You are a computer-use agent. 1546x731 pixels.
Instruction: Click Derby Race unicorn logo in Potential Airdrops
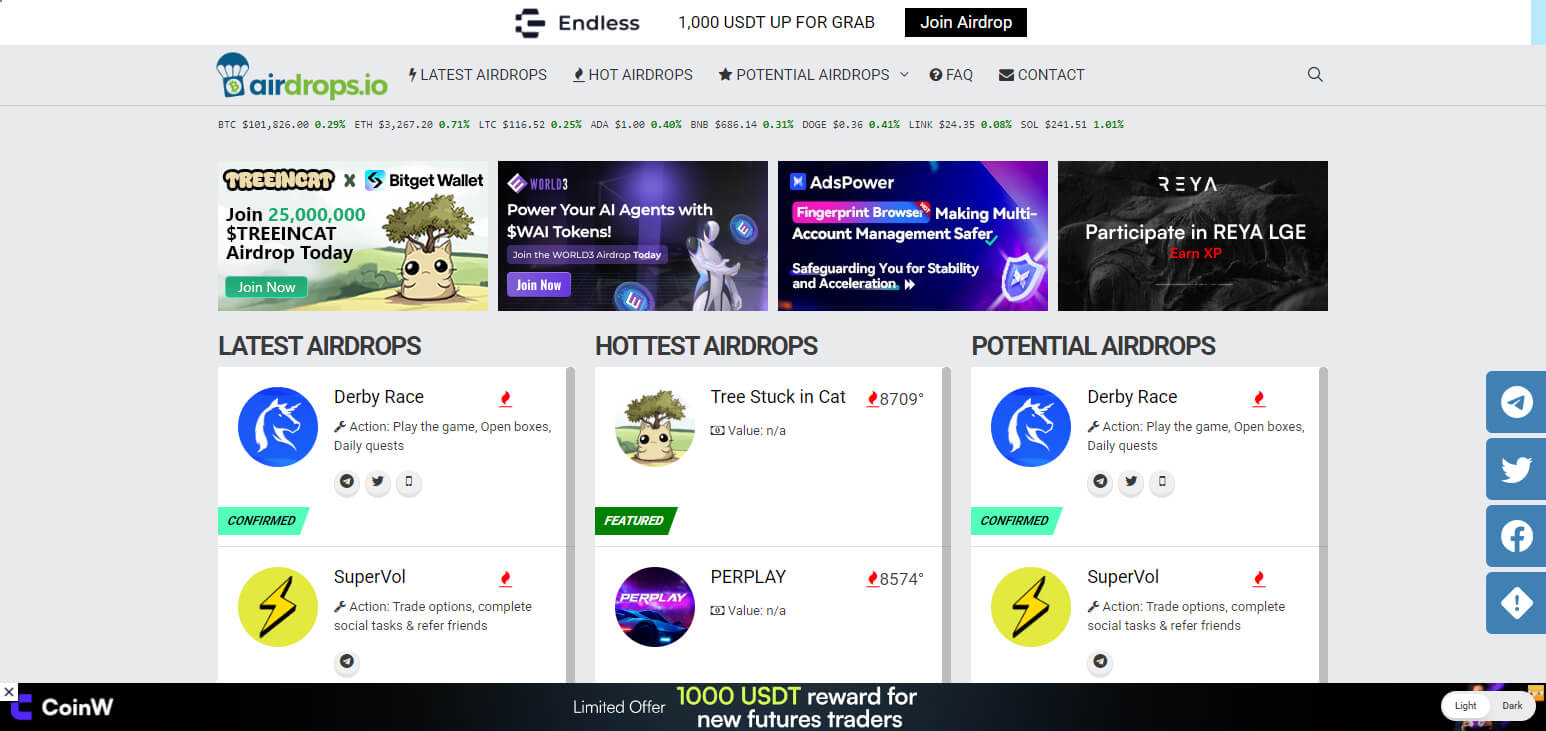coord(1031,427)
